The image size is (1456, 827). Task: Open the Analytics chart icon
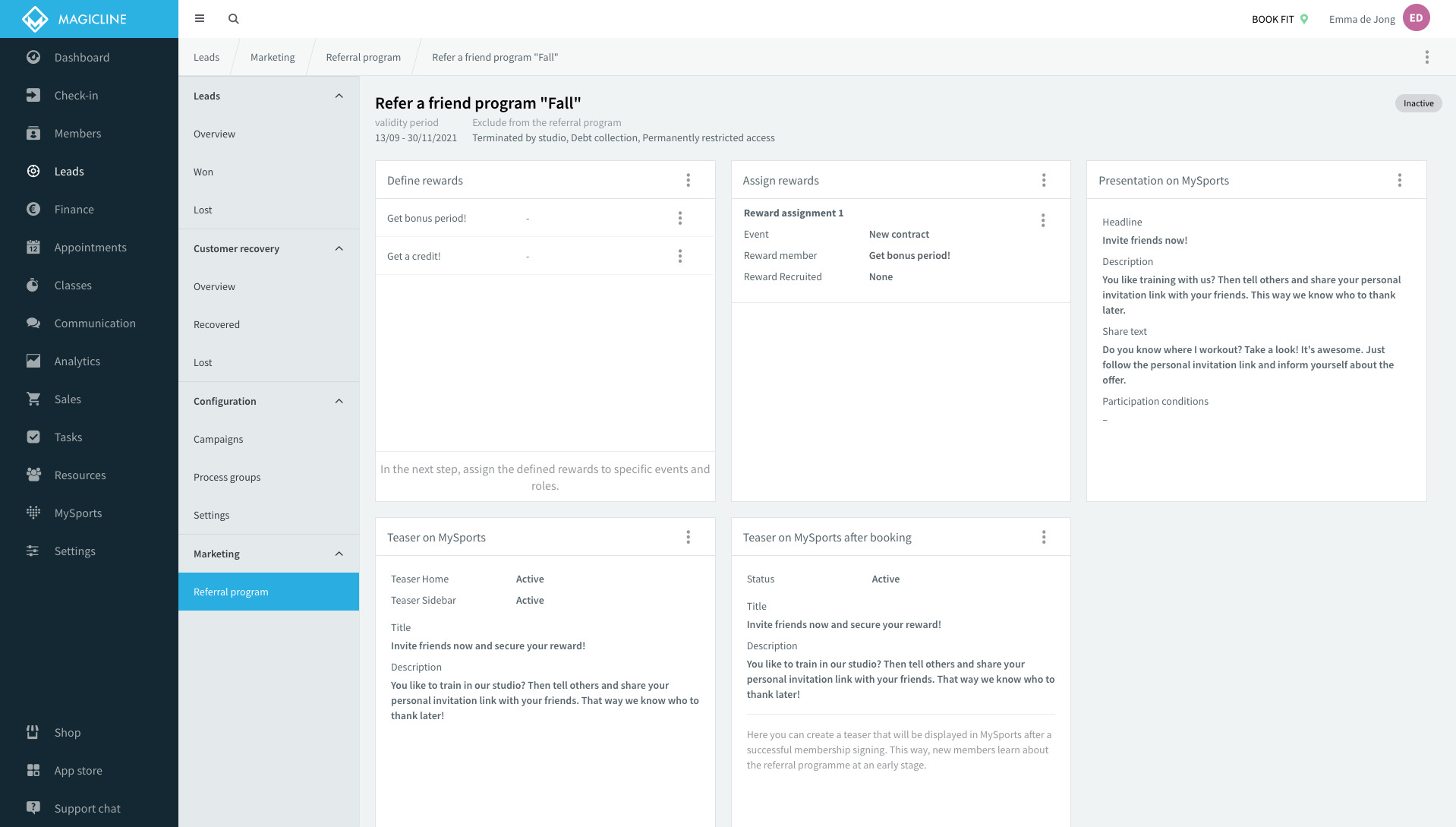[x=33, y=361]
